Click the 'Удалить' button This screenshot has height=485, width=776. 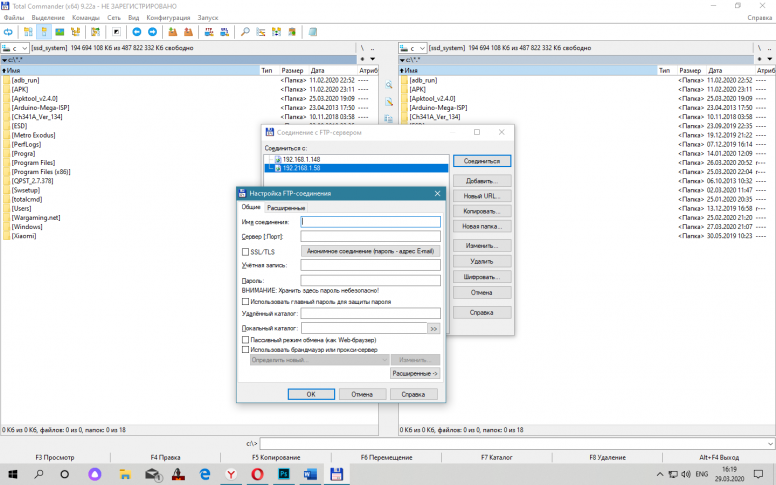coord(482,261)
